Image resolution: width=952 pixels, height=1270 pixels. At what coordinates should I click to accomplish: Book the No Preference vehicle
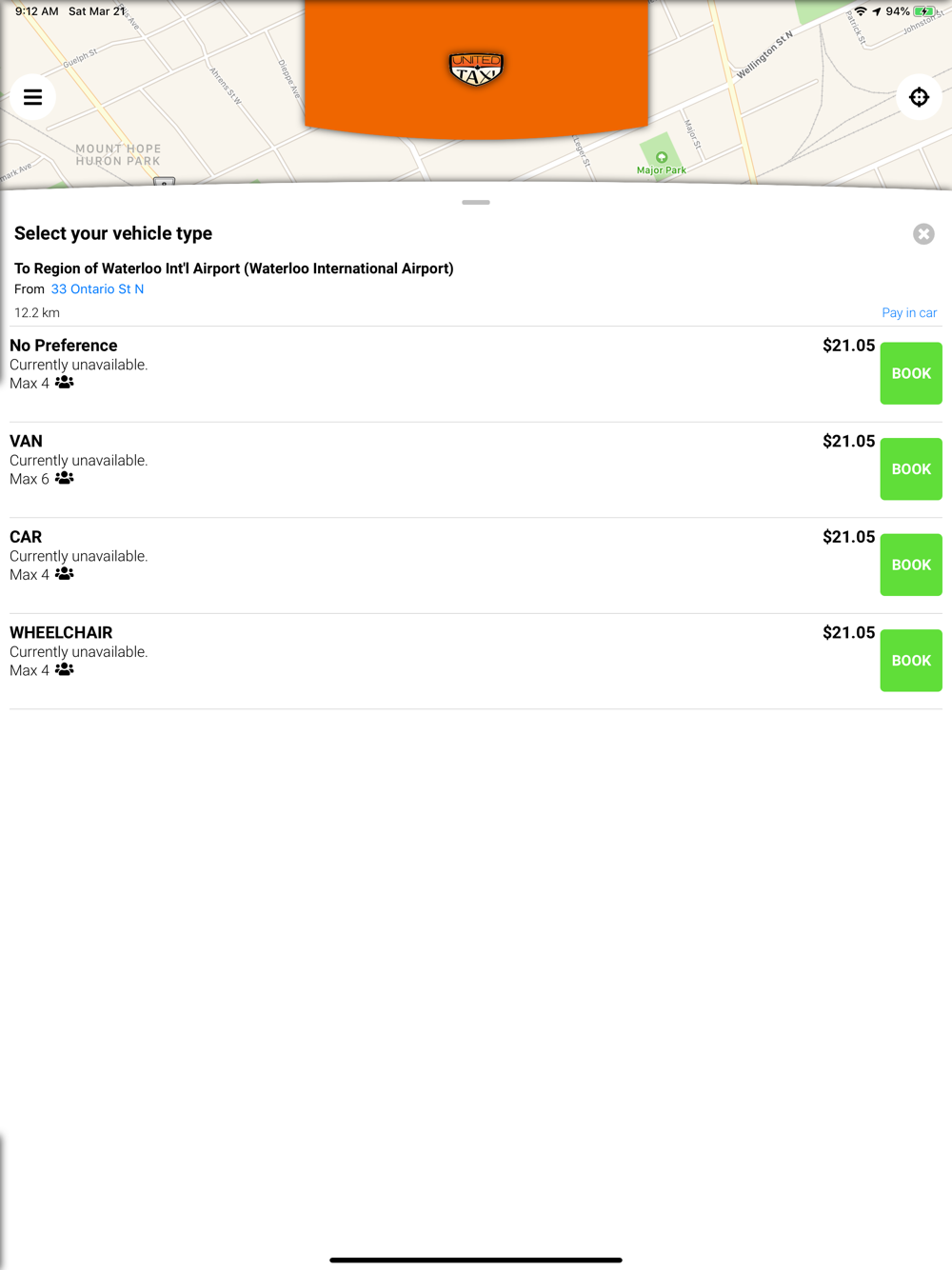(911, 373)
